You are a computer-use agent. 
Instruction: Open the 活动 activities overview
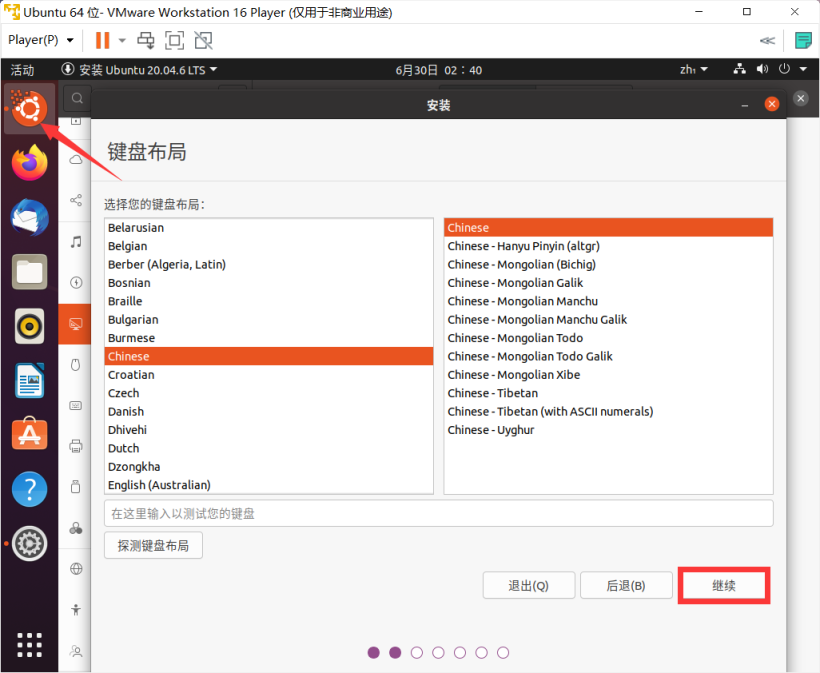(22, 70)
